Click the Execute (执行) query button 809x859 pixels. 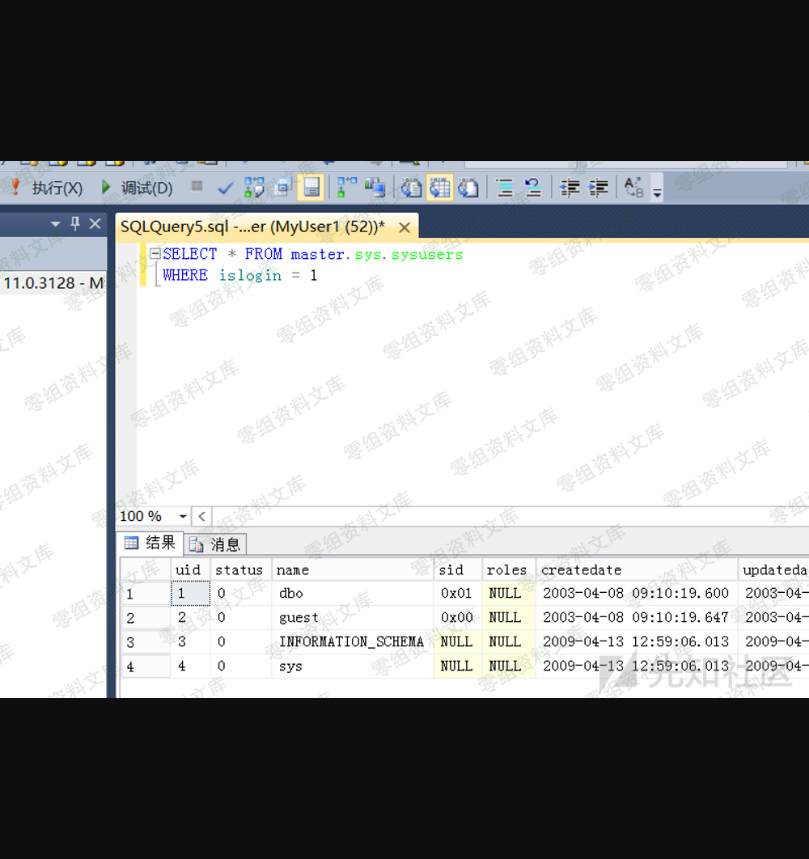click(46, 188)
